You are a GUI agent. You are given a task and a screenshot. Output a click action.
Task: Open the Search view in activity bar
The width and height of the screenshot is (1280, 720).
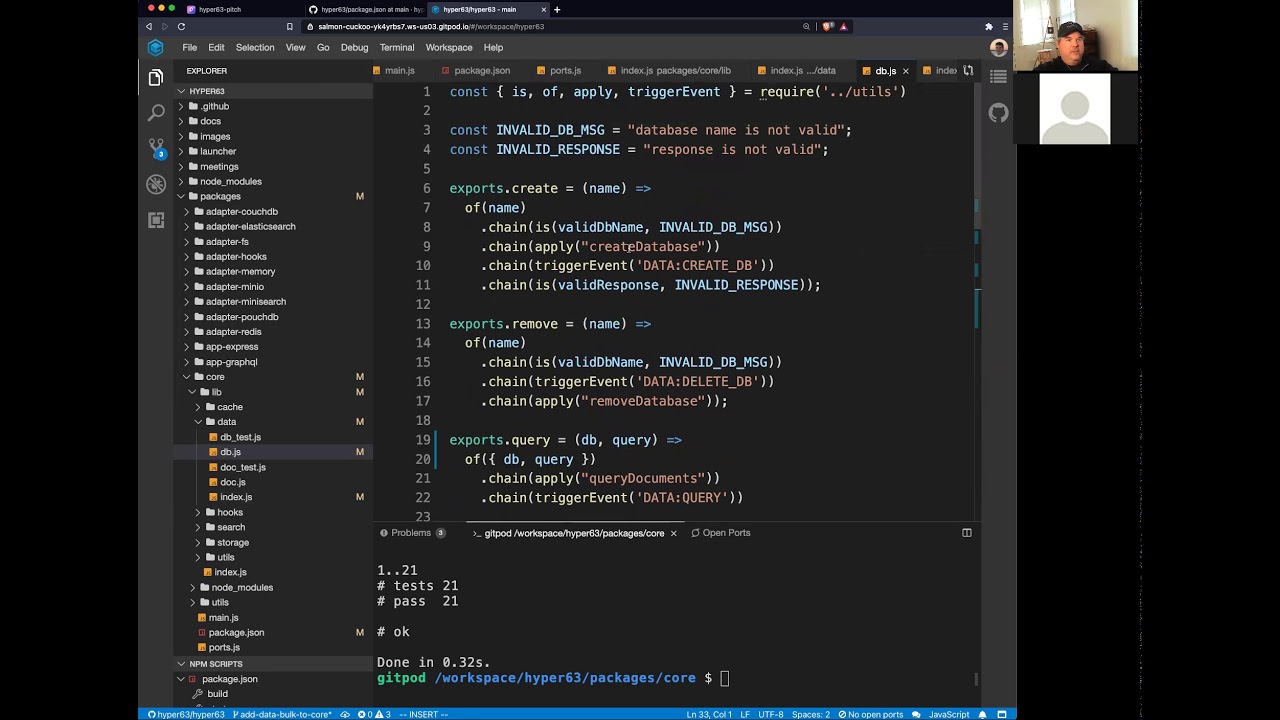click(156, 113)
